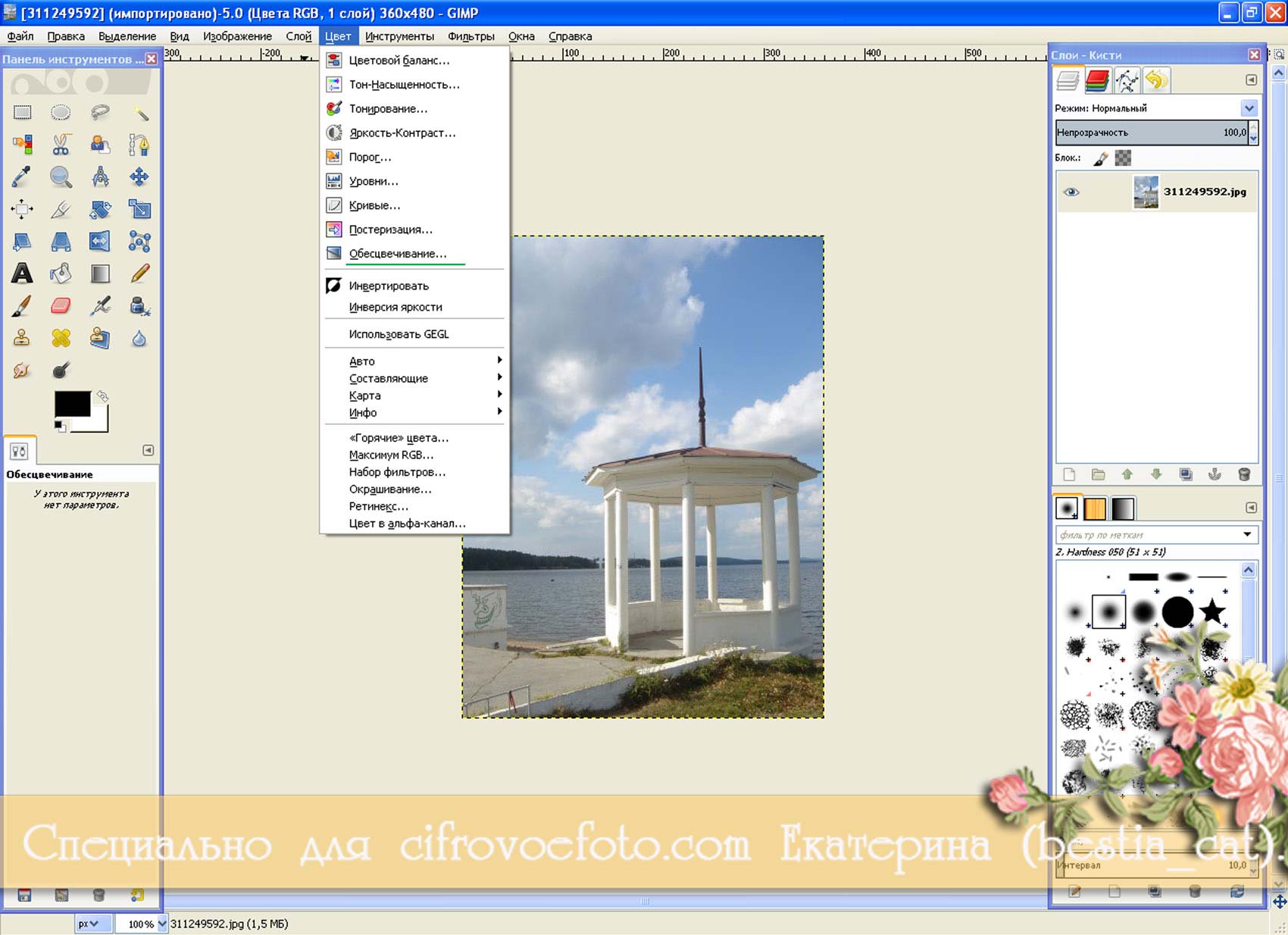Click the black foreground color swatch
The image size is (1288, 935).
click(71, 404)
